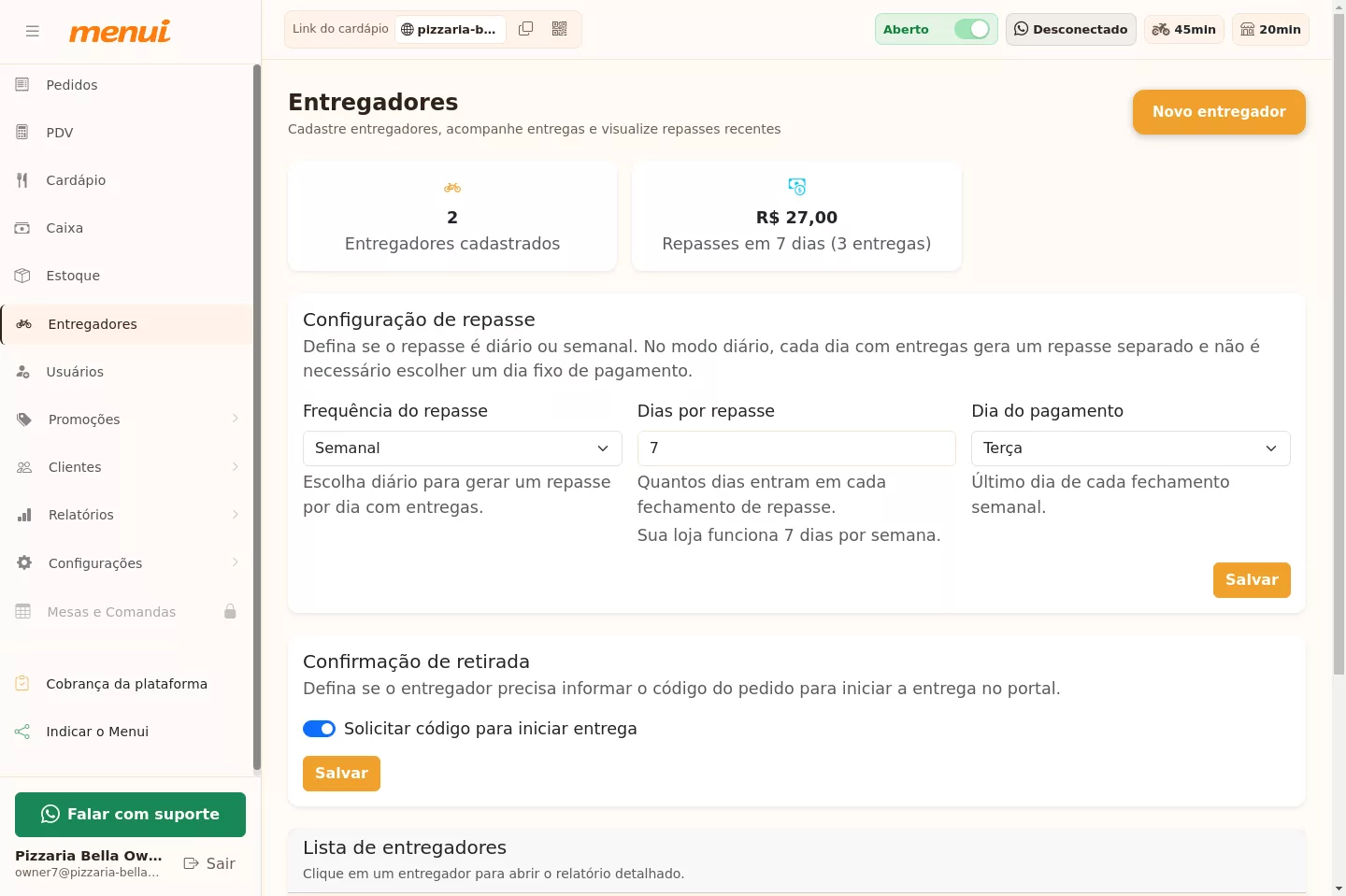Click the WhatsApp icon in Desconectado button
The image size is (1346, 896).
coord(1022,29)
